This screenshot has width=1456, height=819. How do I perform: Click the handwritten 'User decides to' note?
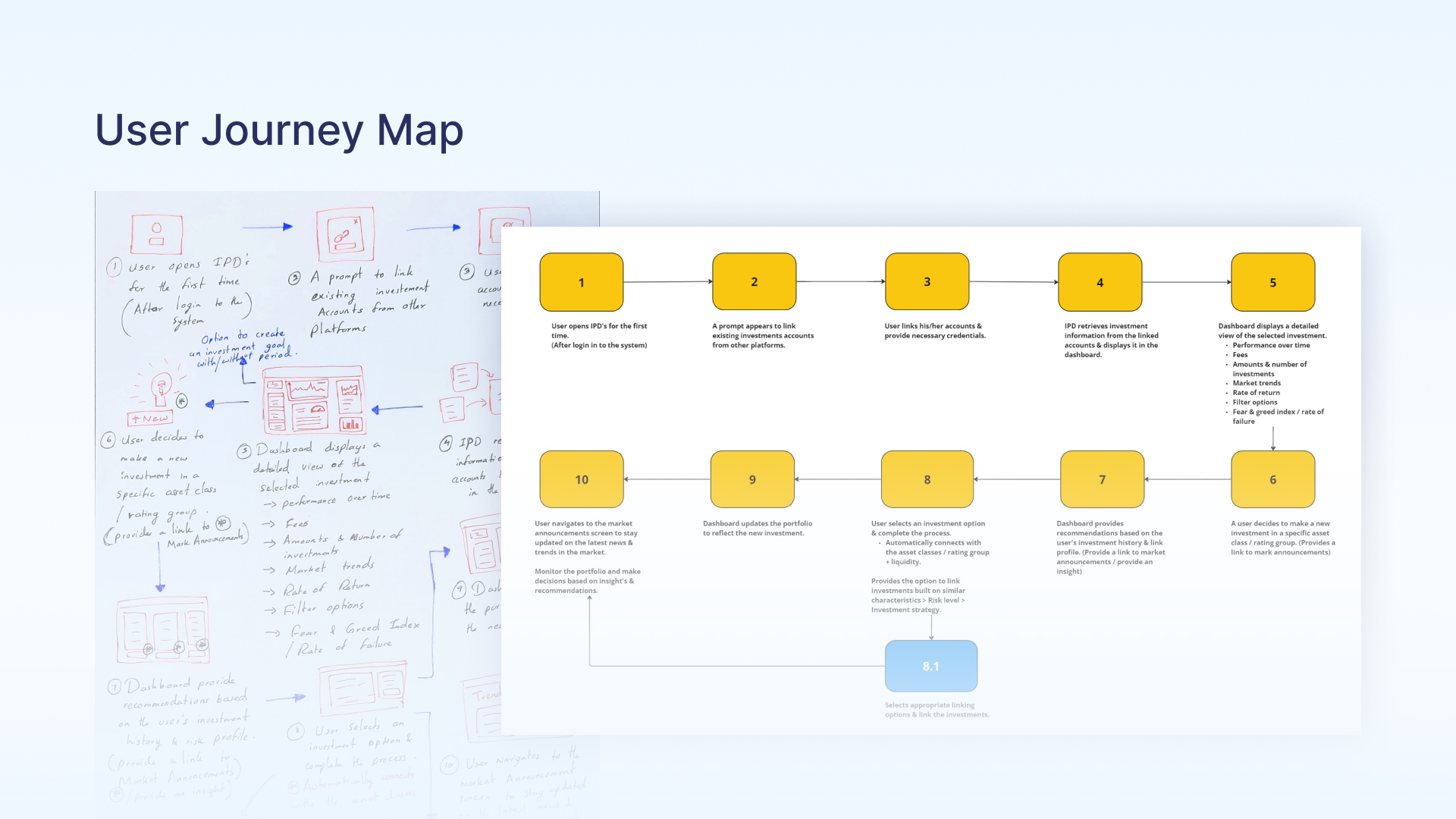coord(162,438)
